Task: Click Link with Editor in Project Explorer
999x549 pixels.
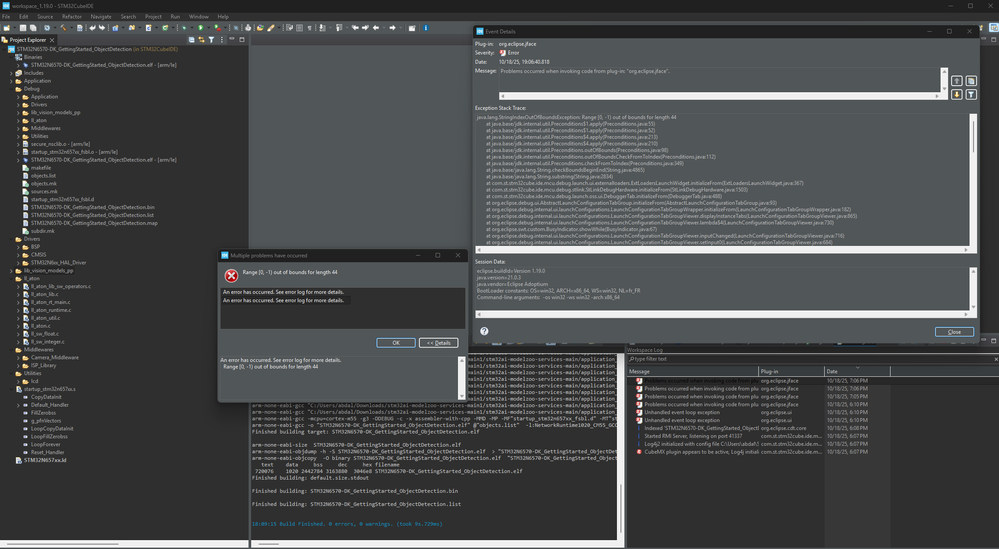Action: tap(201, 39)
